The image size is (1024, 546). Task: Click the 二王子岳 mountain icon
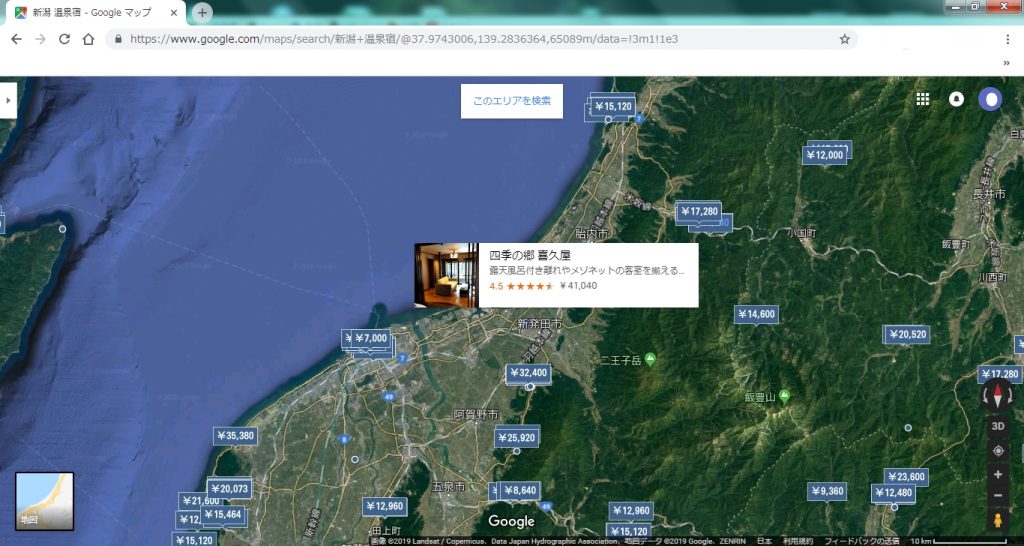point(650,359)
